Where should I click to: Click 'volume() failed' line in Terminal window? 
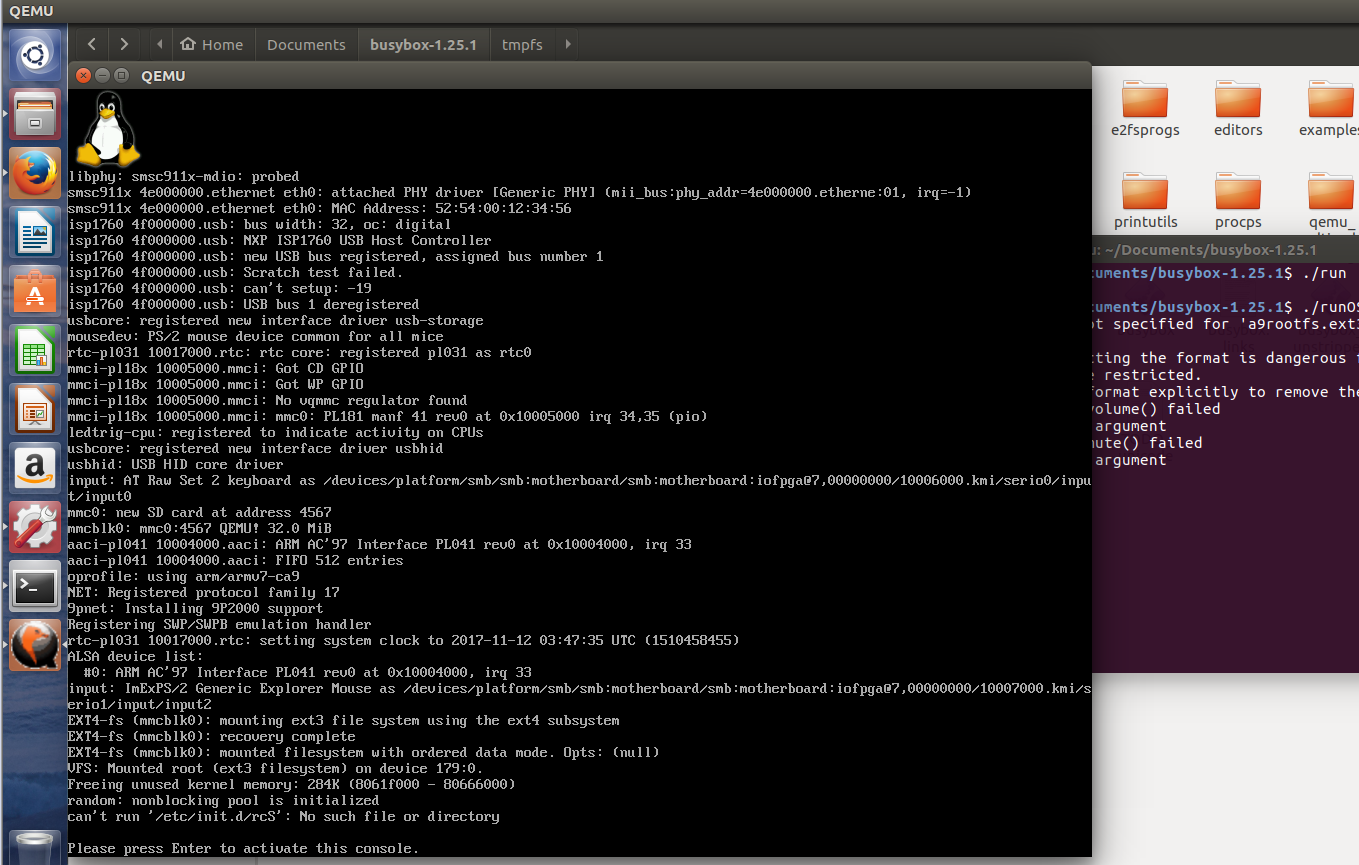tap(1156, 409)
